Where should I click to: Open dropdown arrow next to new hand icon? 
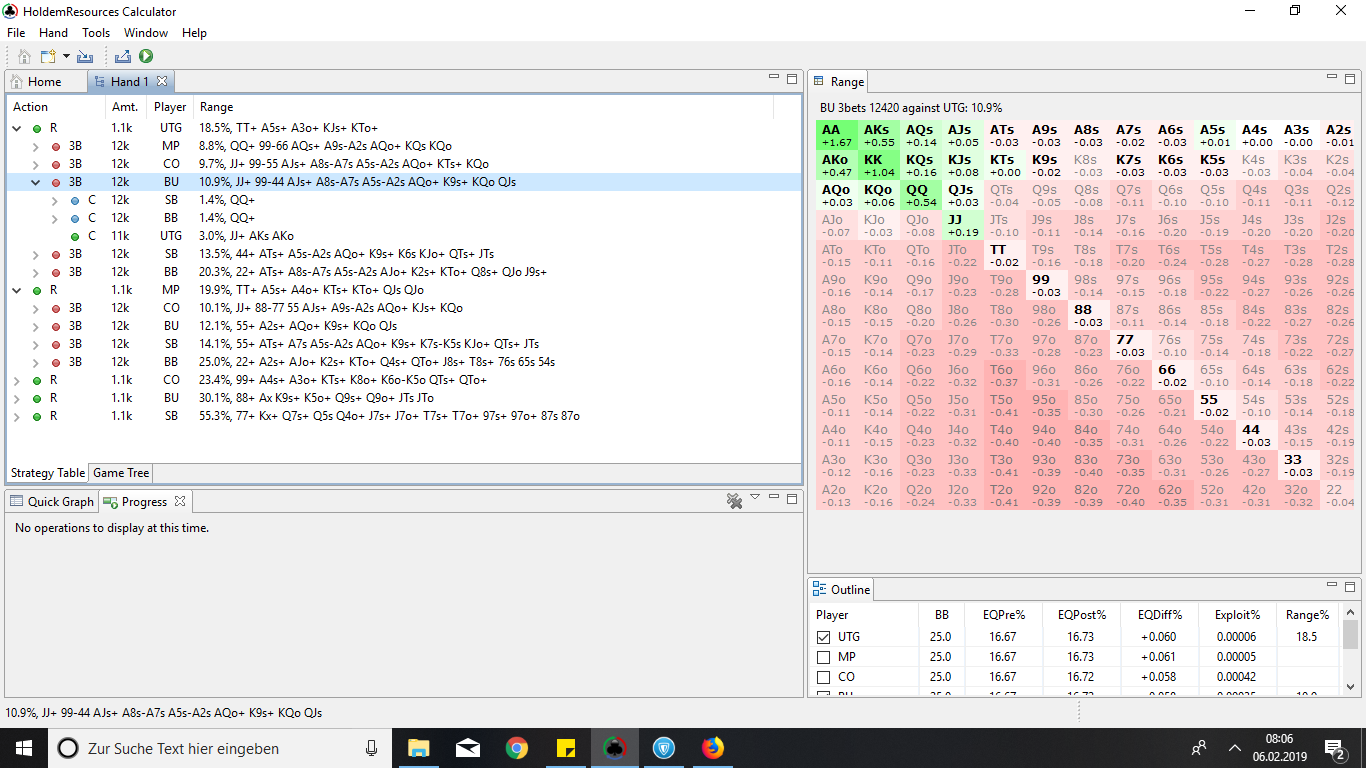66,57
